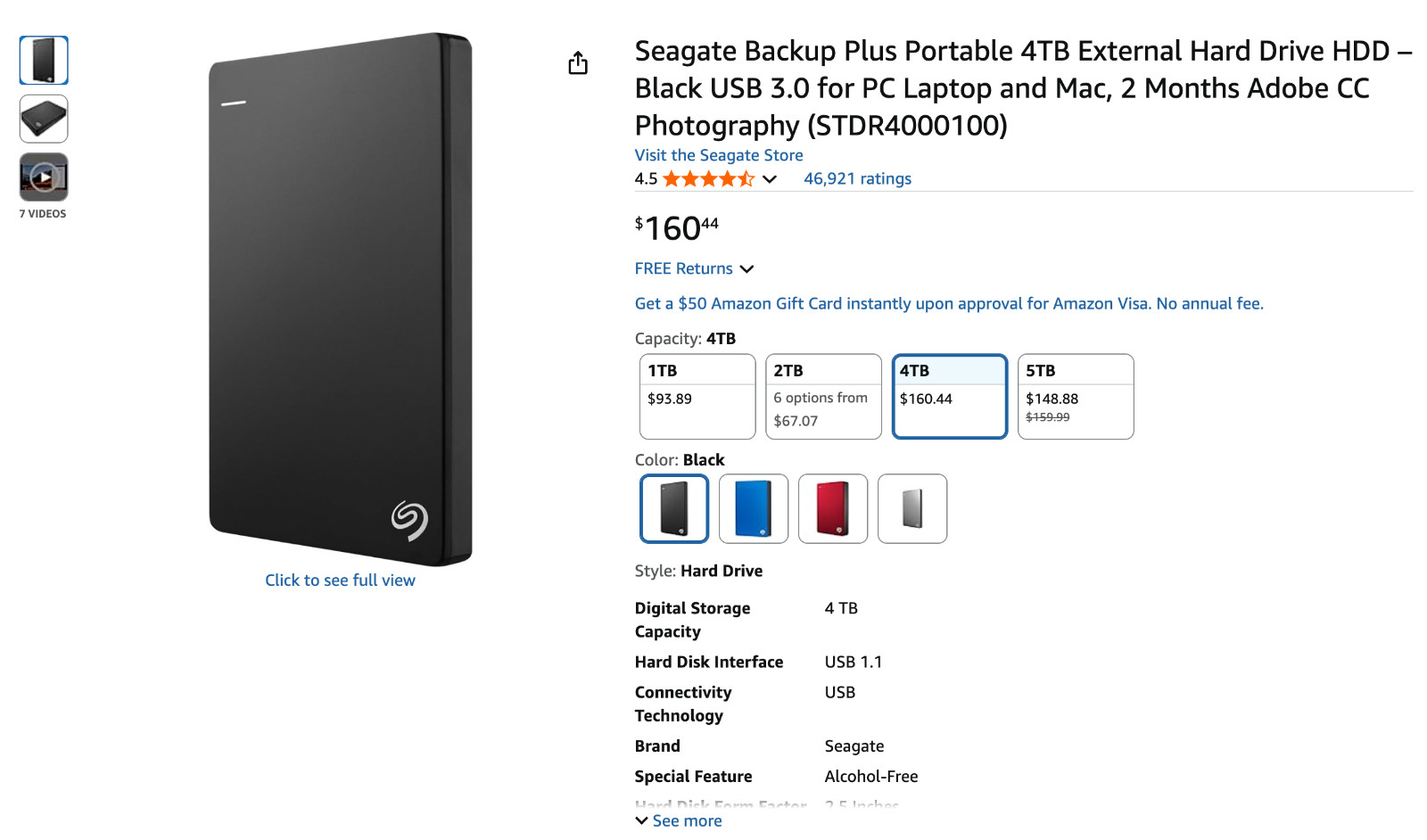Visit the Seagate Store
Viewport: 1427px width, 840px height.
pyautogui.click(x=718, y=155)
